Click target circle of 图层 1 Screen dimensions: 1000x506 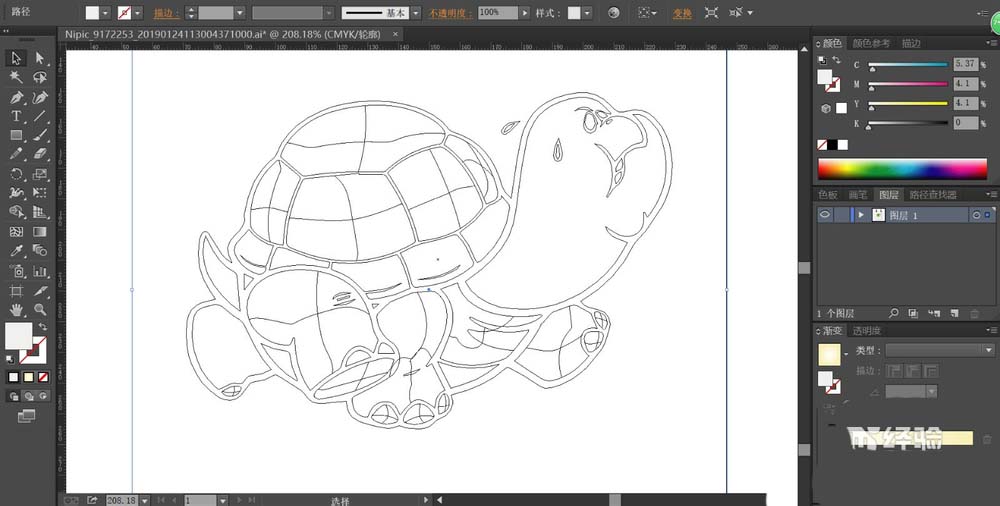976,215
